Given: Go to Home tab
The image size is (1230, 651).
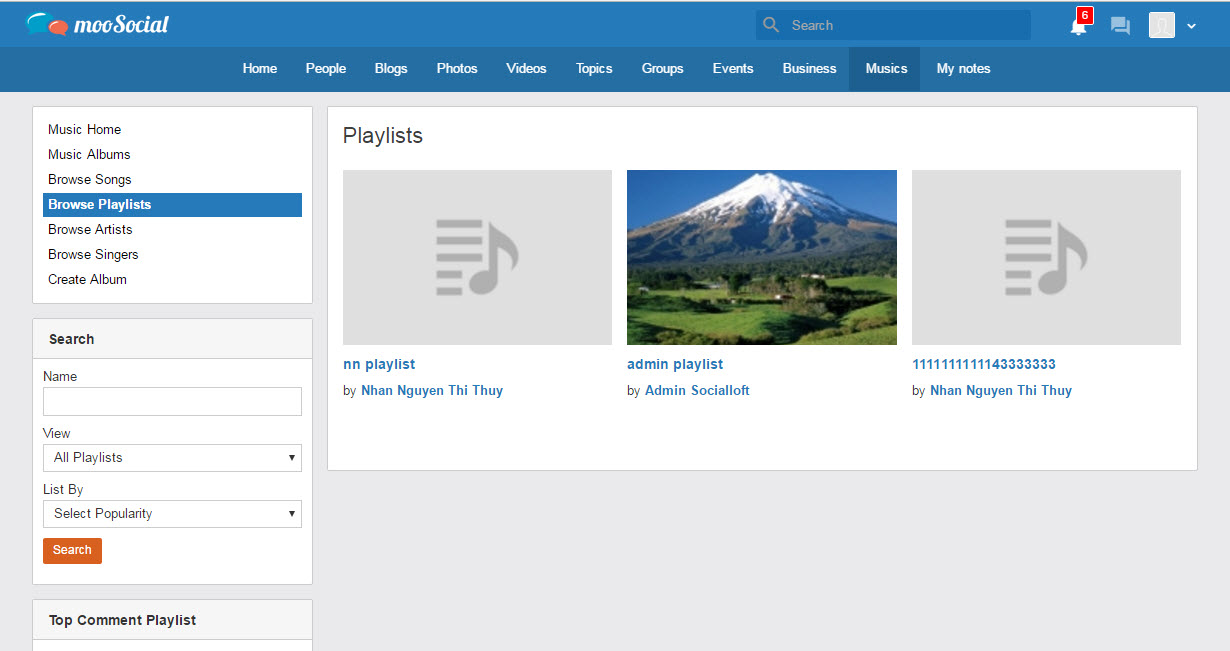Looking at the screenshot, I should pyautogui.click(x=260, y=69).
